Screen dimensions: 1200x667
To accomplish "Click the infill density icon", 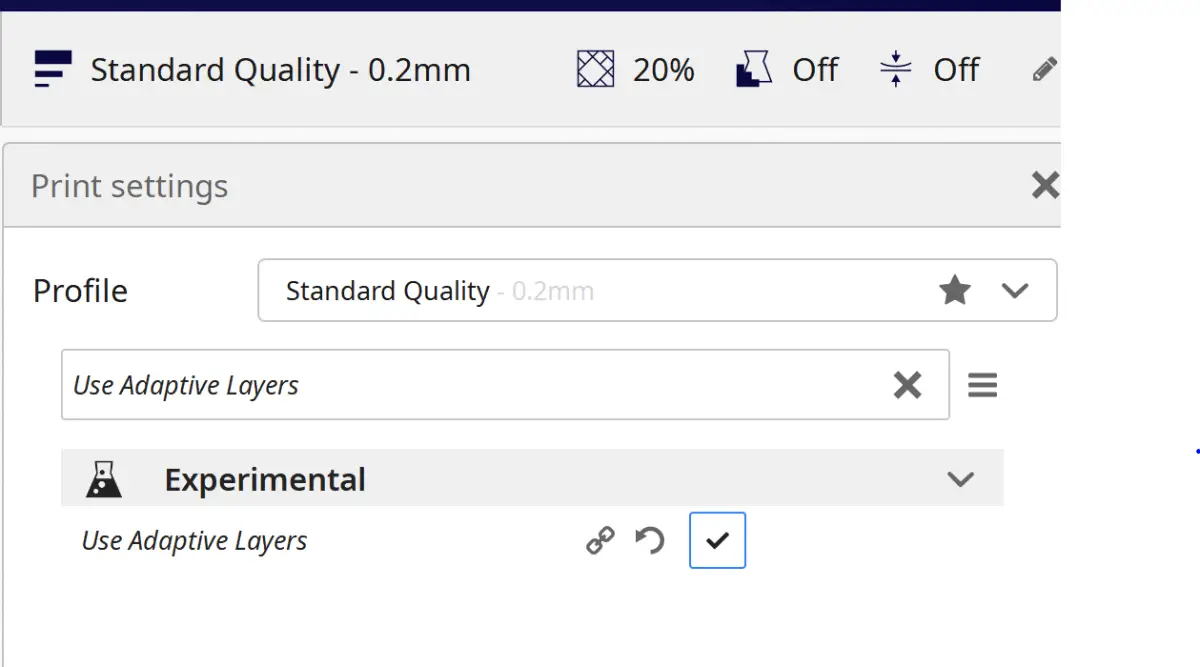I will 596,70.
